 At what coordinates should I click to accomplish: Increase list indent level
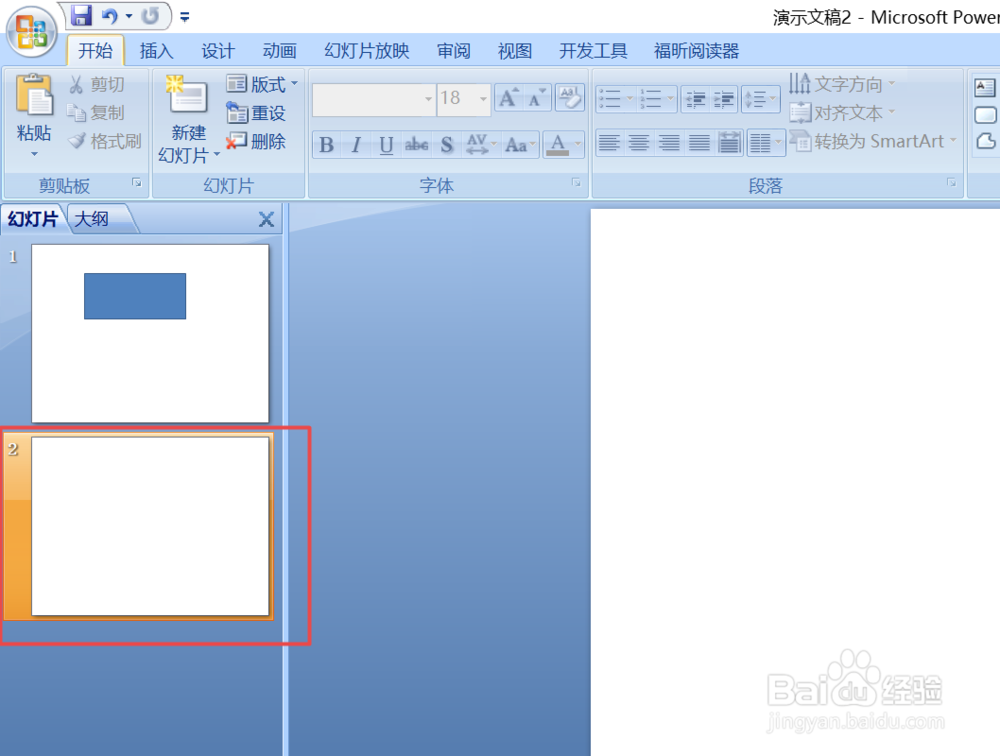723,99
